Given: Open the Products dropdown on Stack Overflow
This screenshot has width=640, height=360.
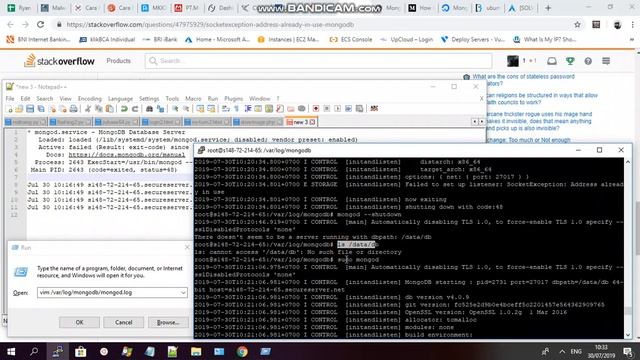Looking at the screenshot, I should (x=118, y=61).
